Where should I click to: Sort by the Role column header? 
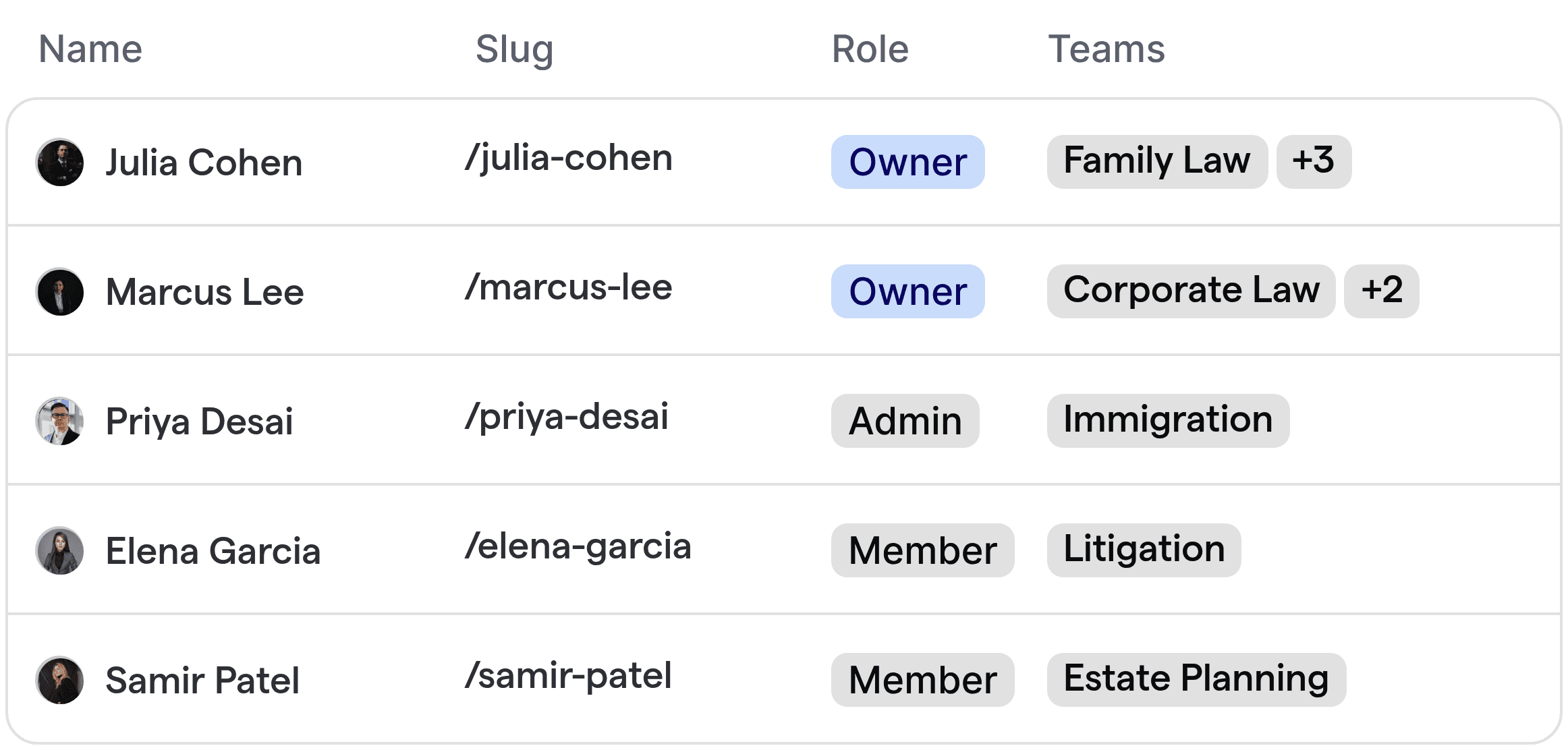click(869, 49)
